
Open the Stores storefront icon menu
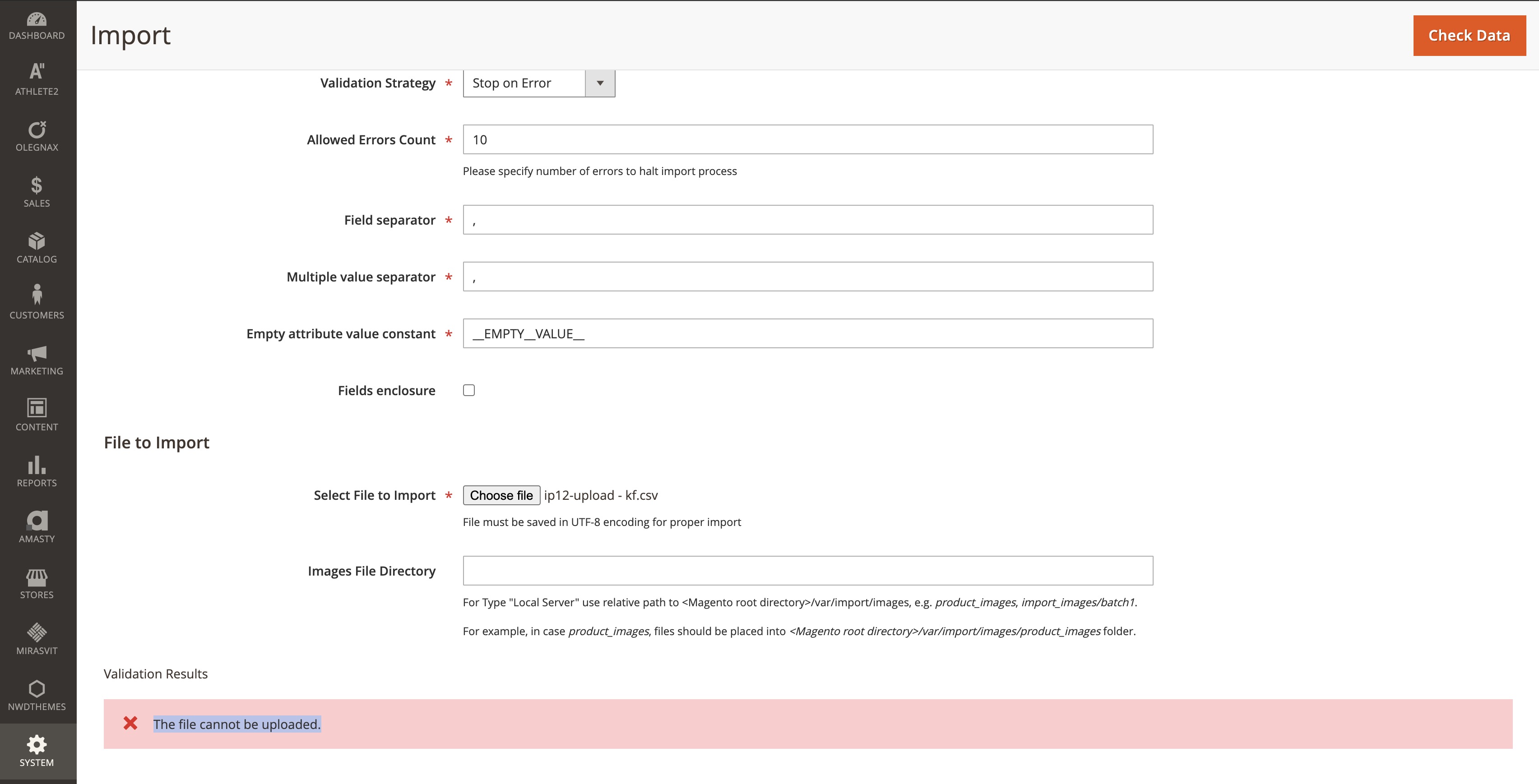[x=37, y=584]
